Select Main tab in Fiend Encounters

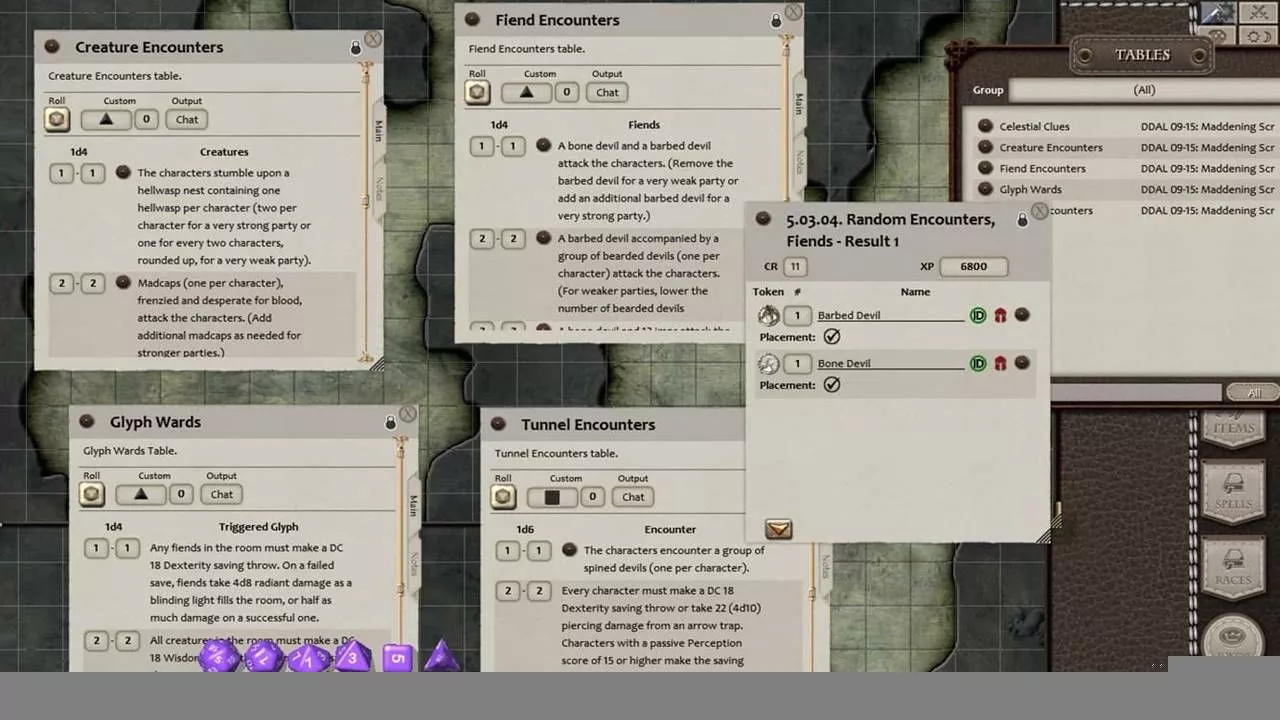tap(800, 103)
